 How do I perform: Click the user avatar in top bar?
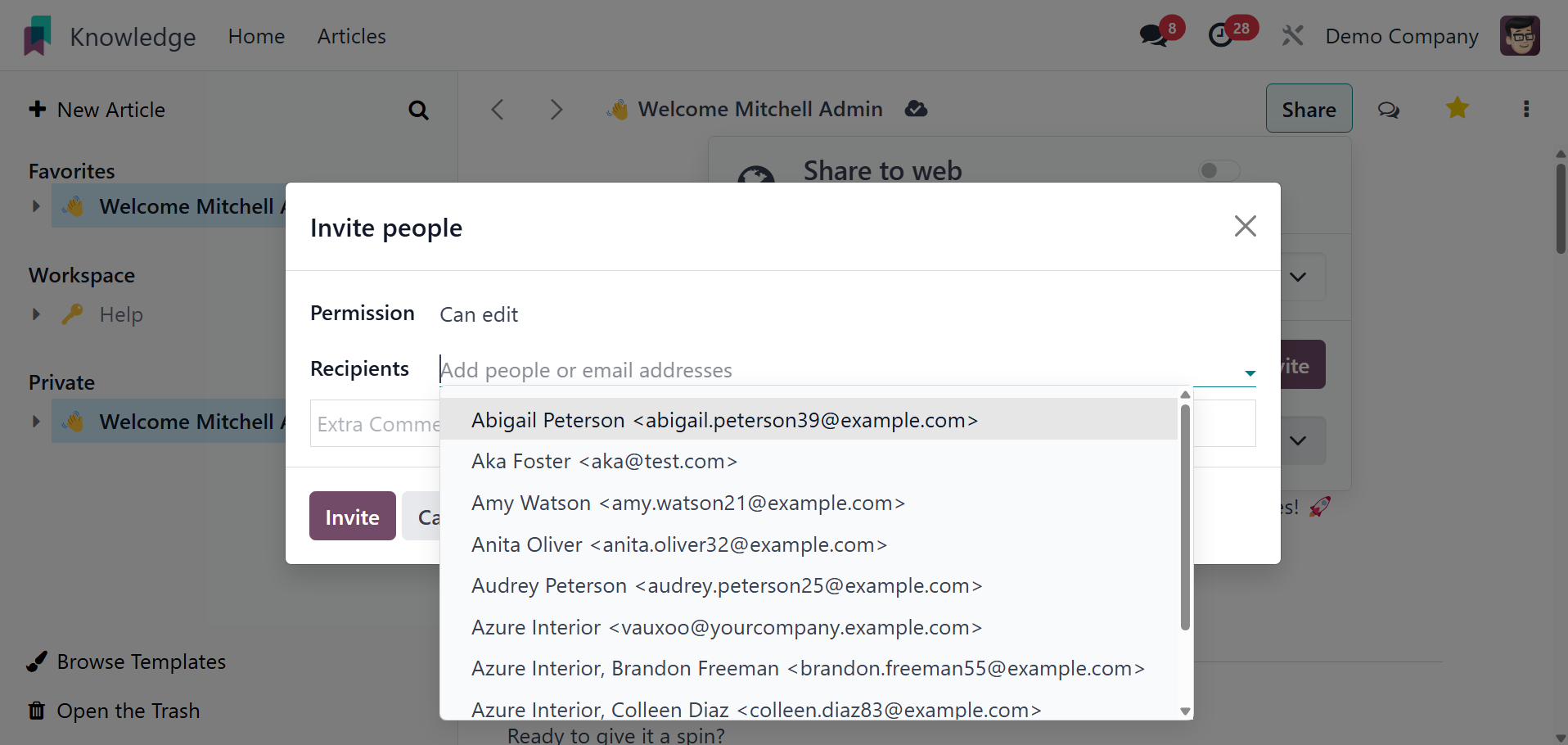1520,36
